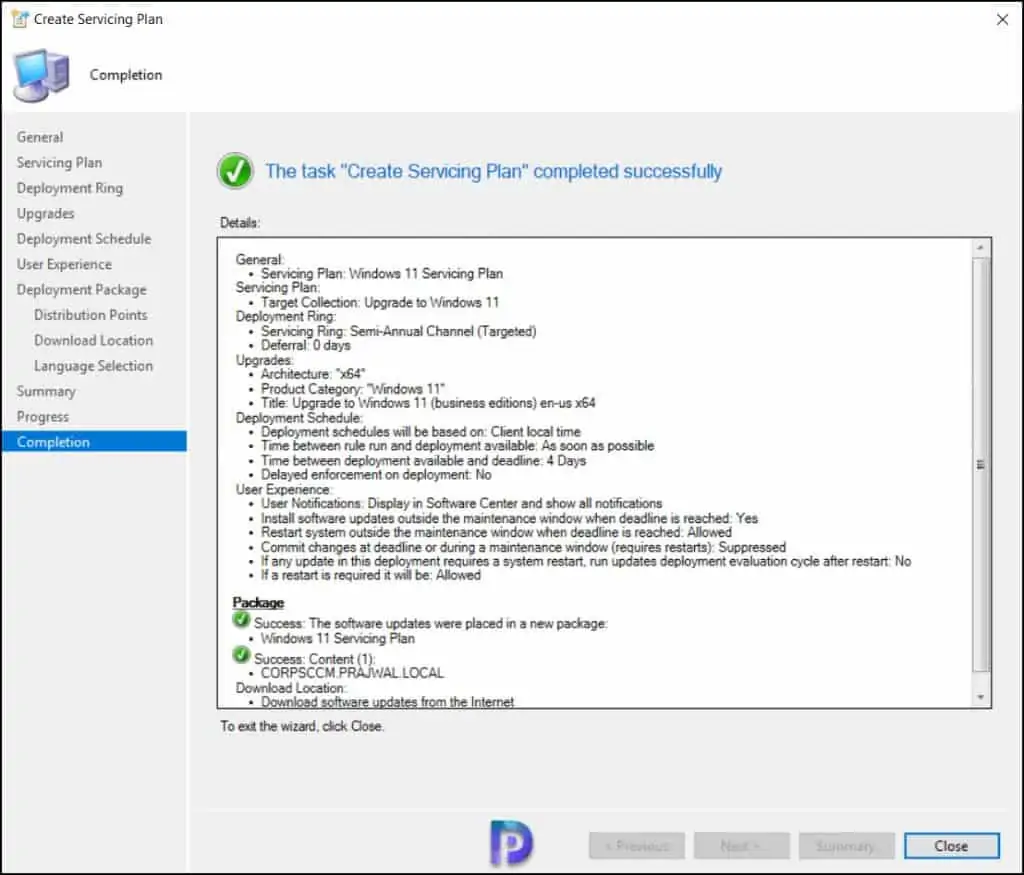1024x875 pixels.
Task: Select the Servicing Plan step in sidebar
Action: pyautogui.click(x=59, y=163)
